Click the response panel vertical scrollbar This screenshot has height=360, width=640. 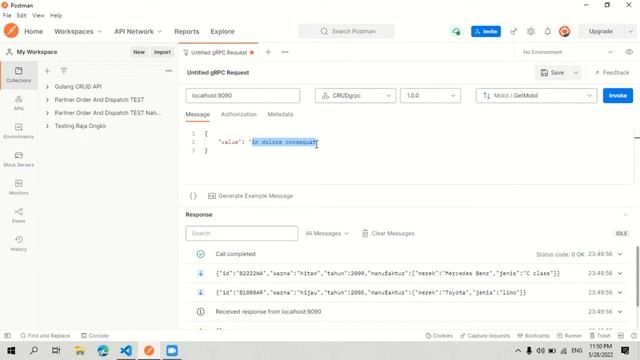638,276
